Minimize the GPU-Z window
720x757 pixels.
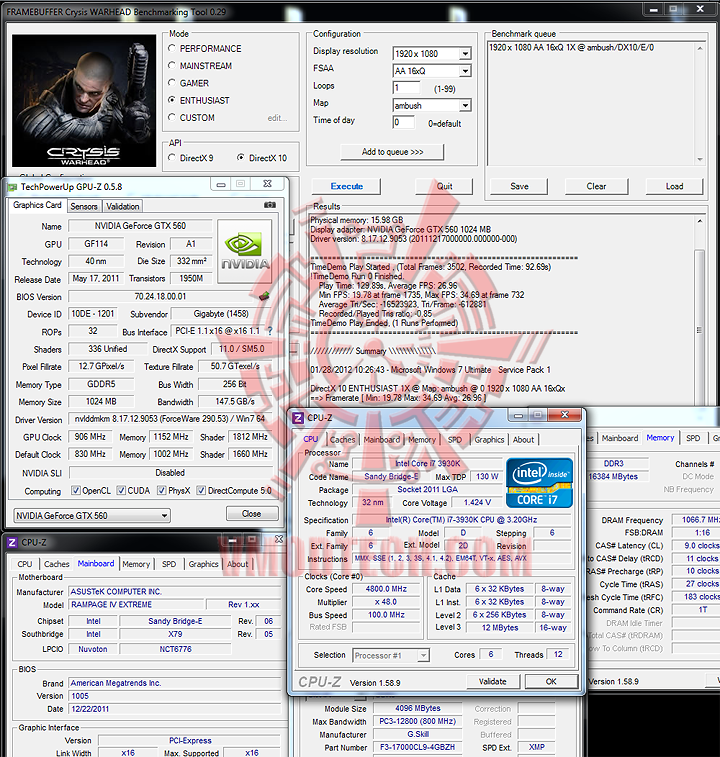point(221,184)
